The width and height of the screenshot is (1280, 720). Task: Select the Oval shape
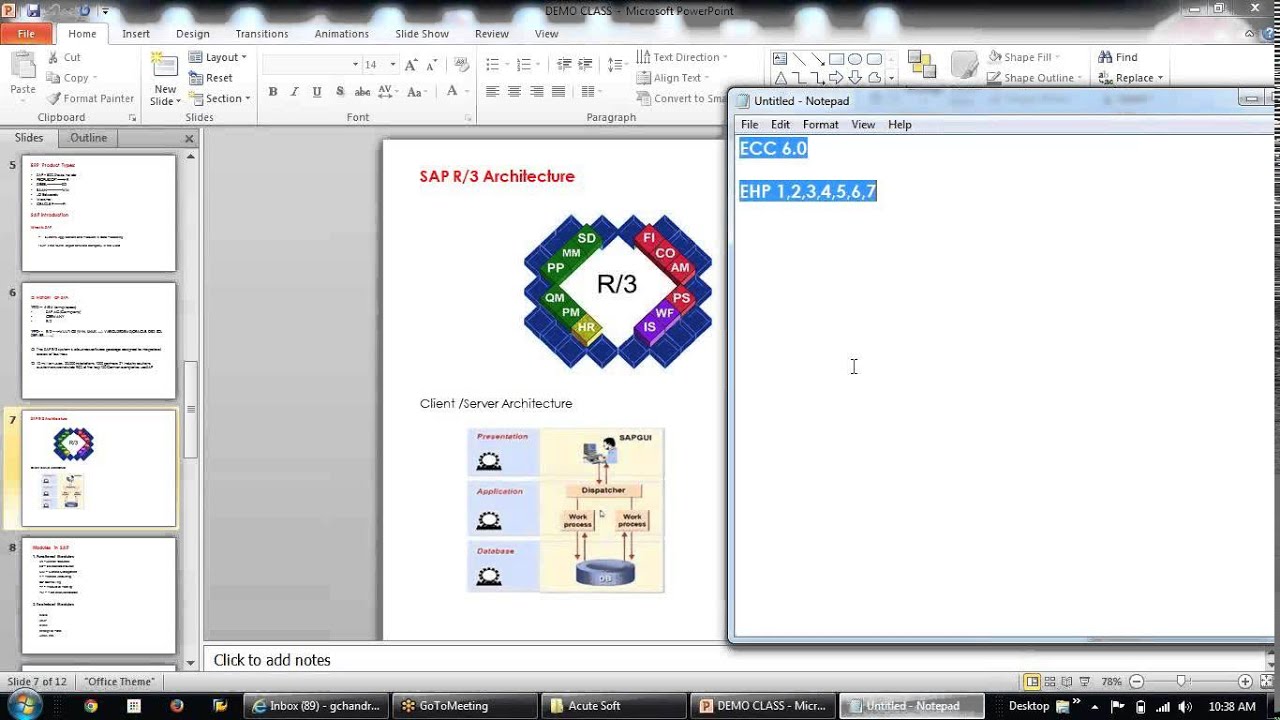pyautogui.click(x=855, y=58)
